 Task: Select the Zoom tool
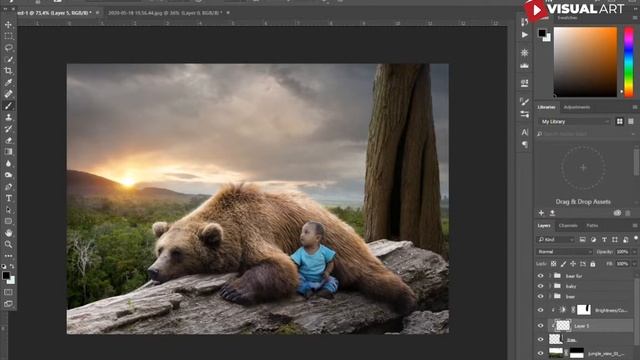(x=8, y=244)
